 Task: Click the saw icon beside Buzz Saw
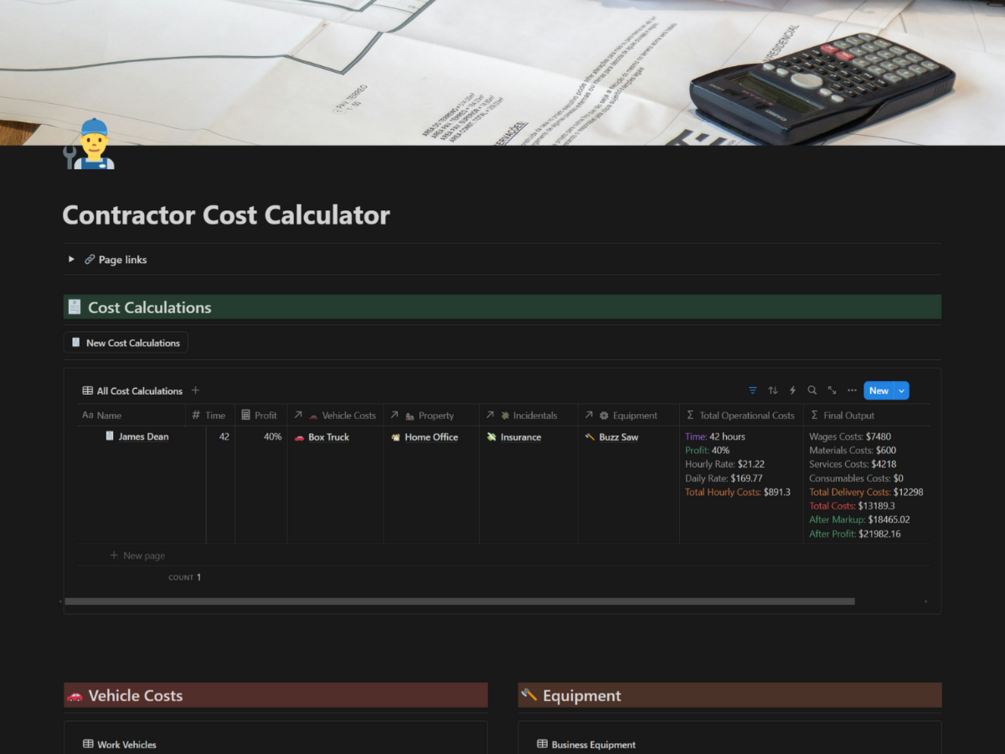(590, 437)
